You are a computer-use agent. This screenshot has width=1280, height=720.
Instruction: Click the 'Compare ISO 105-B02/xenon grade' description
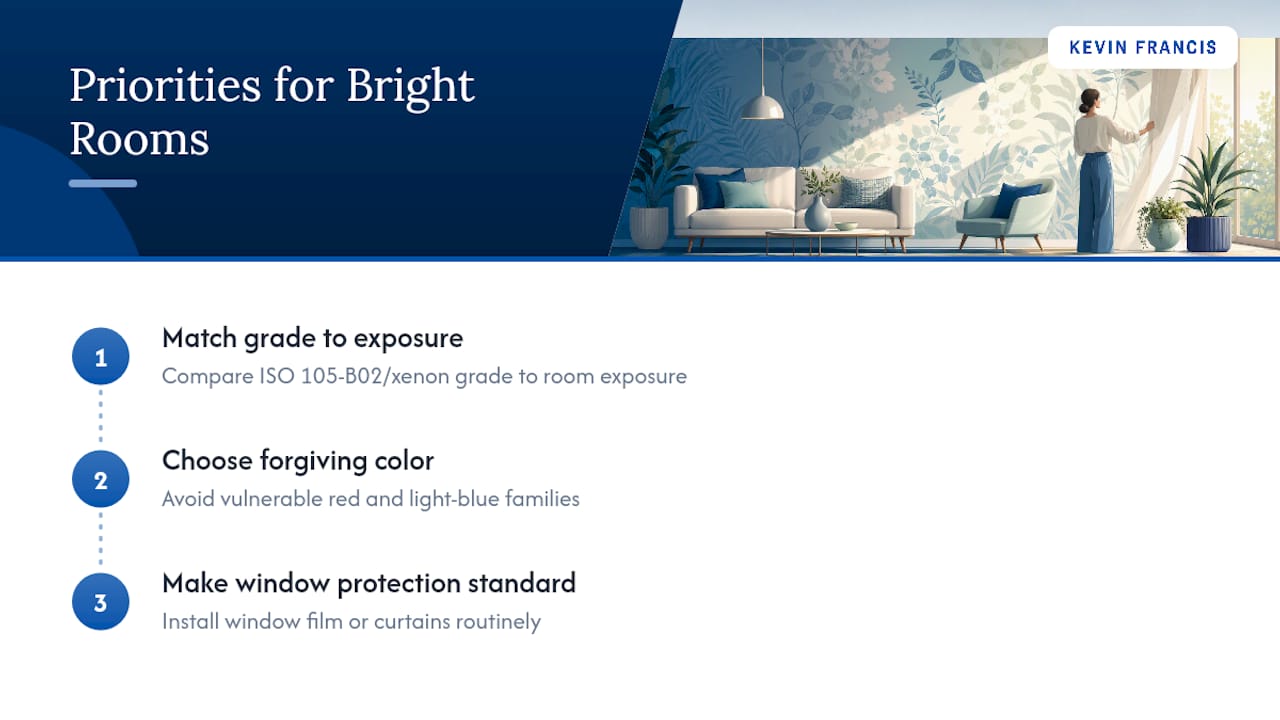click(424, 377)
